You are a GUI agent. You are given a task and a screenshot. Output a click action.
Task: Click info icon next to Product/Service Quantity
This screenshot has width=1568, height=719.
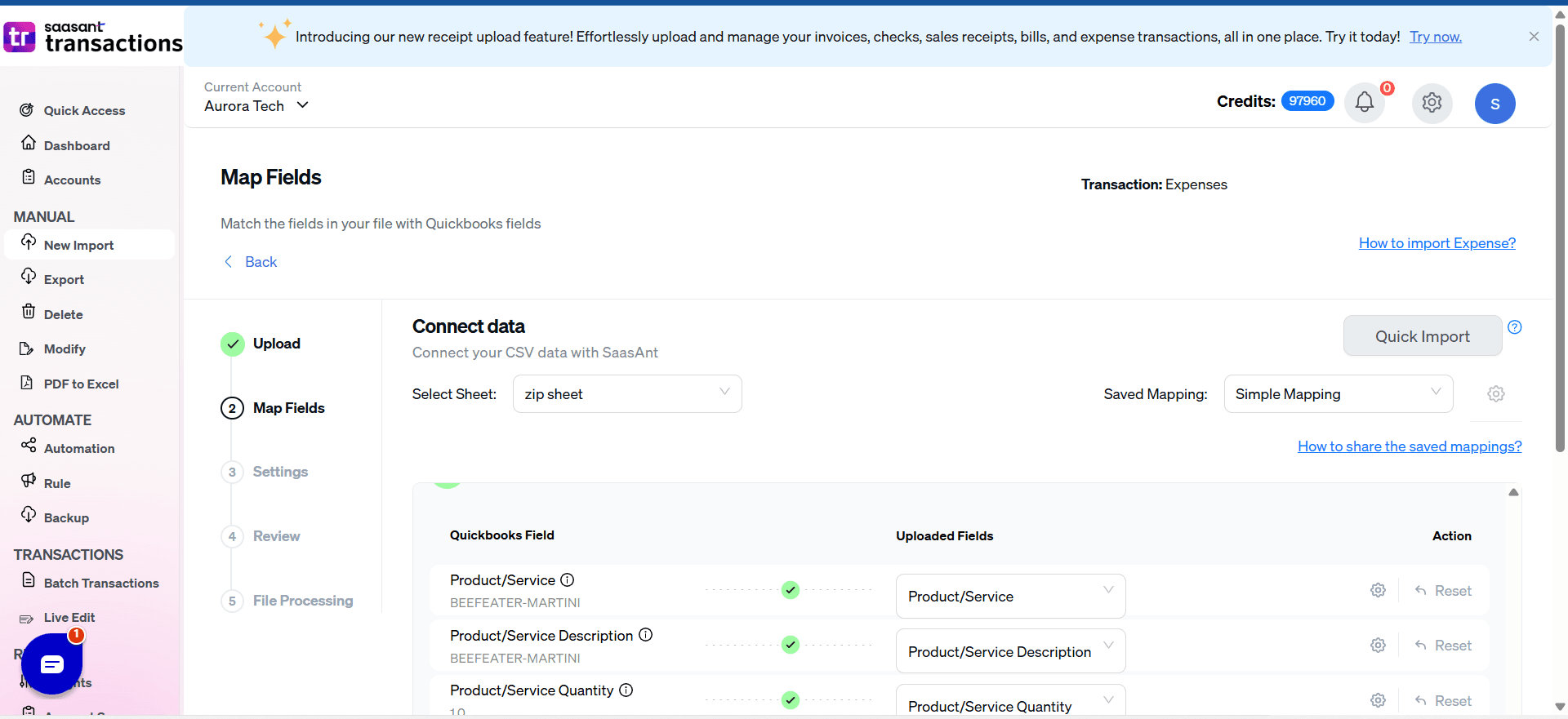point(626,690)
